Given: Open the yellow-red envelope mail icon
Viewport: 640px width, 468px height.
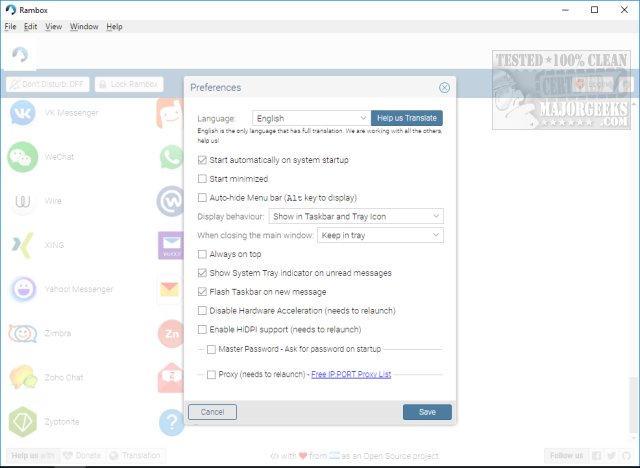Looking at the screenshot, I should pyautogui.click(x=170, y=289).
